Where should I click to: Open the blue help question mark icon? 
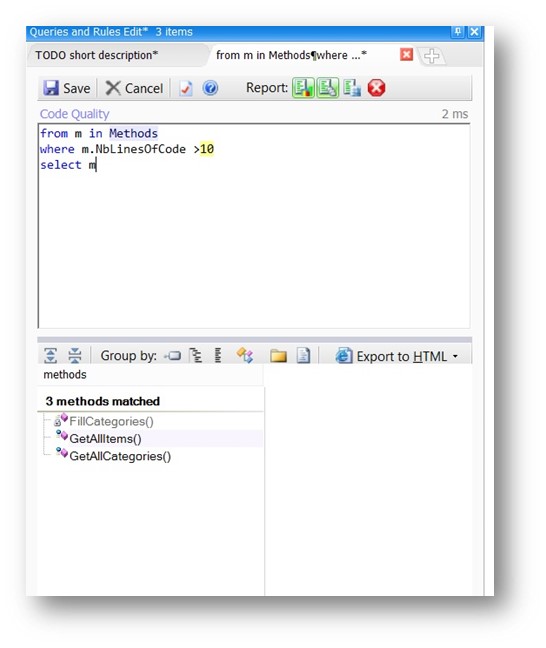210,88
